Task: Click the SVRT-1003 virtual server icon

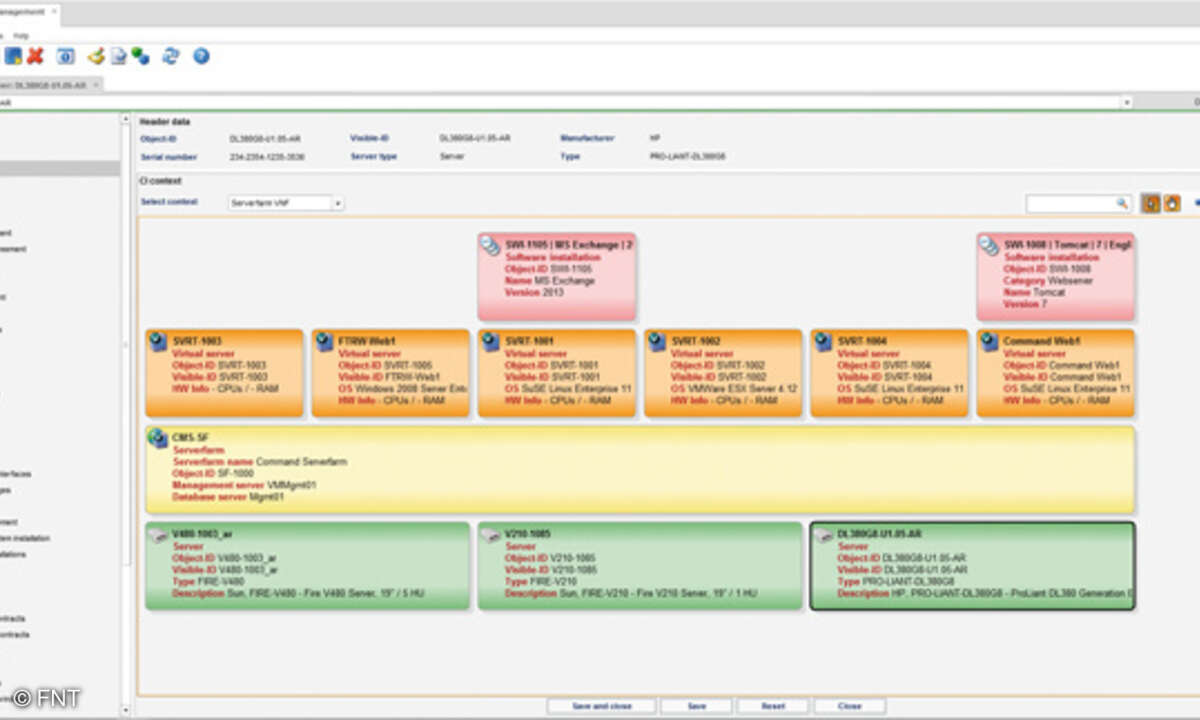Action: pos(158,342)
